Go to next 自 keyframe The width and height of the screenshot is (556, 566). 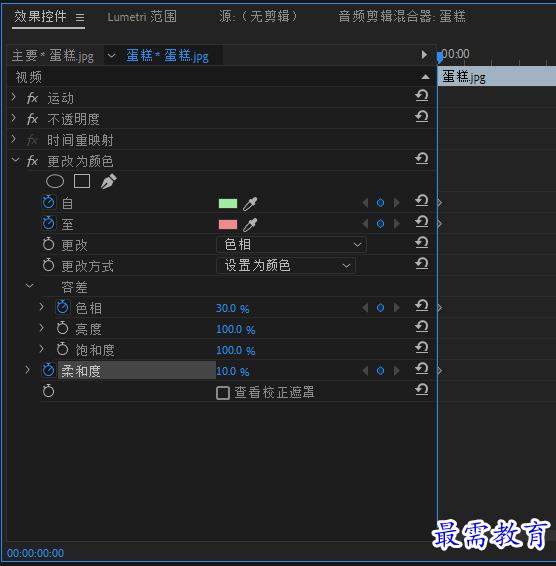[397, 203]
